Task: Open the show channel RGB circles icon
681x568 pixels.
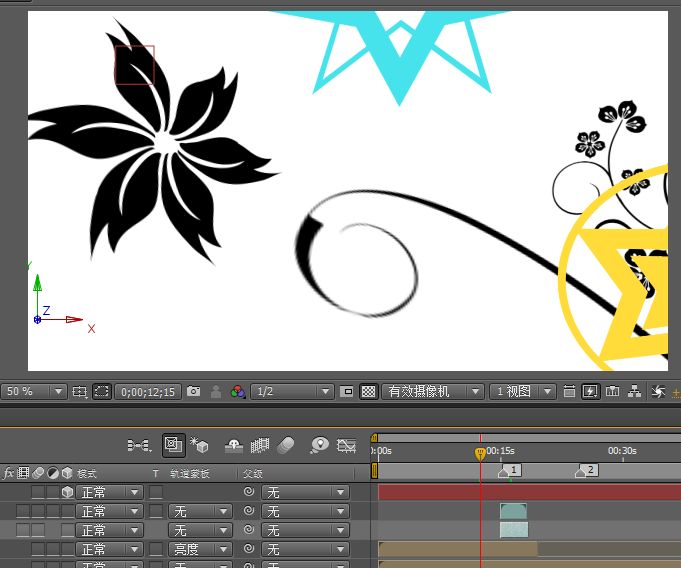Action: 238,392
